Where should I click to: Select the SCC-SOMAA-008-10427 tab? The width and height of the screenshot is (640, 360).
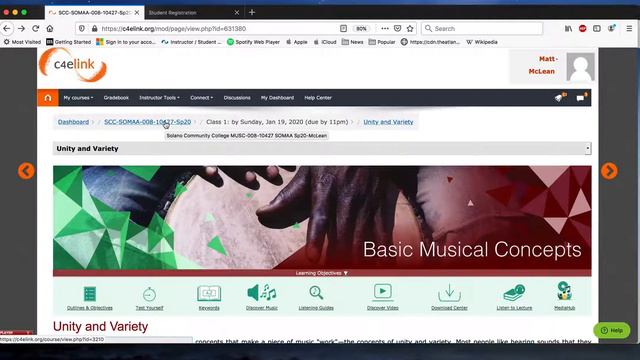pyautogui.click(x=94, y=13)
